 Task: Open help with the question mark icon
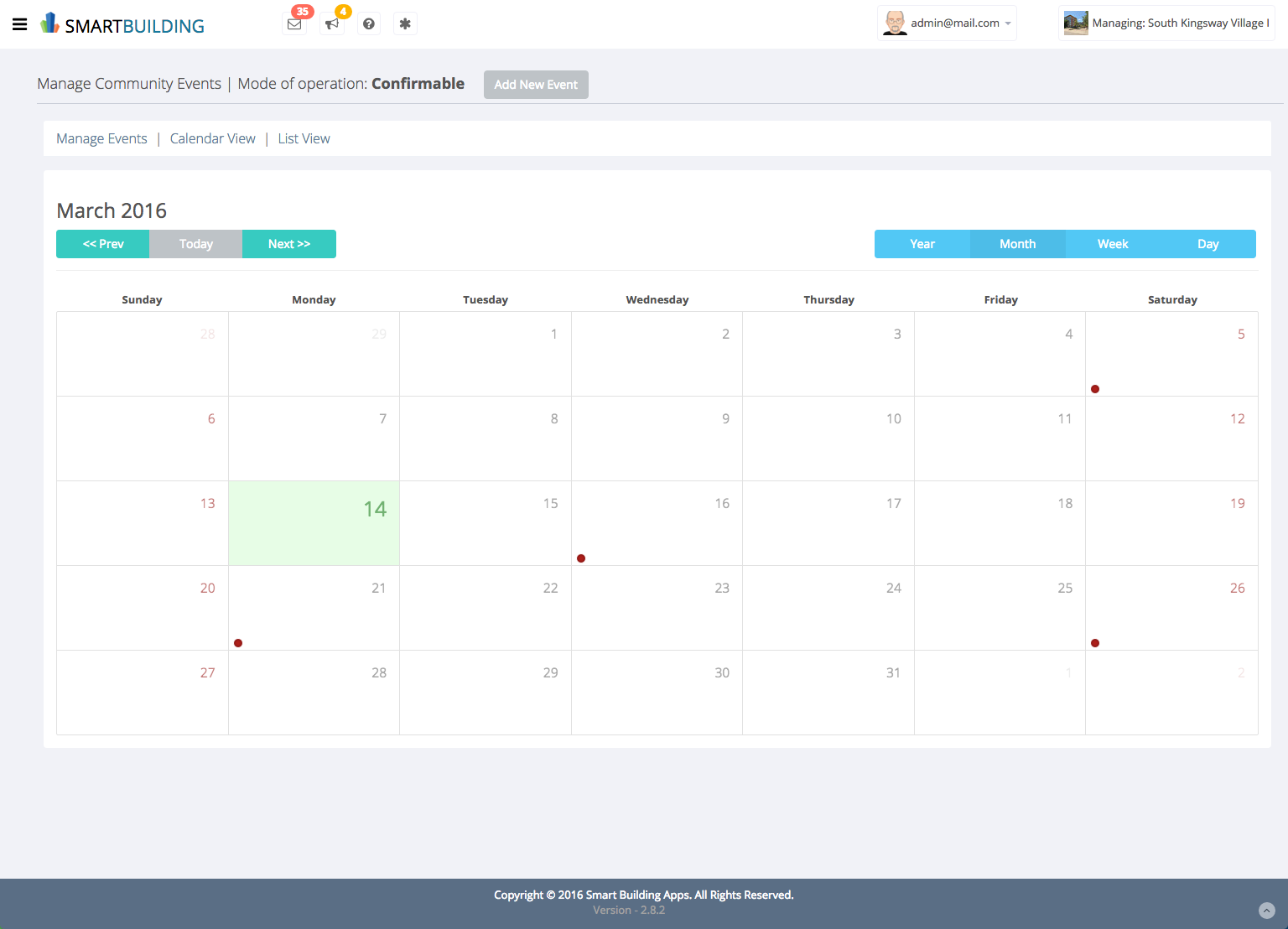(x=368, y=23)
